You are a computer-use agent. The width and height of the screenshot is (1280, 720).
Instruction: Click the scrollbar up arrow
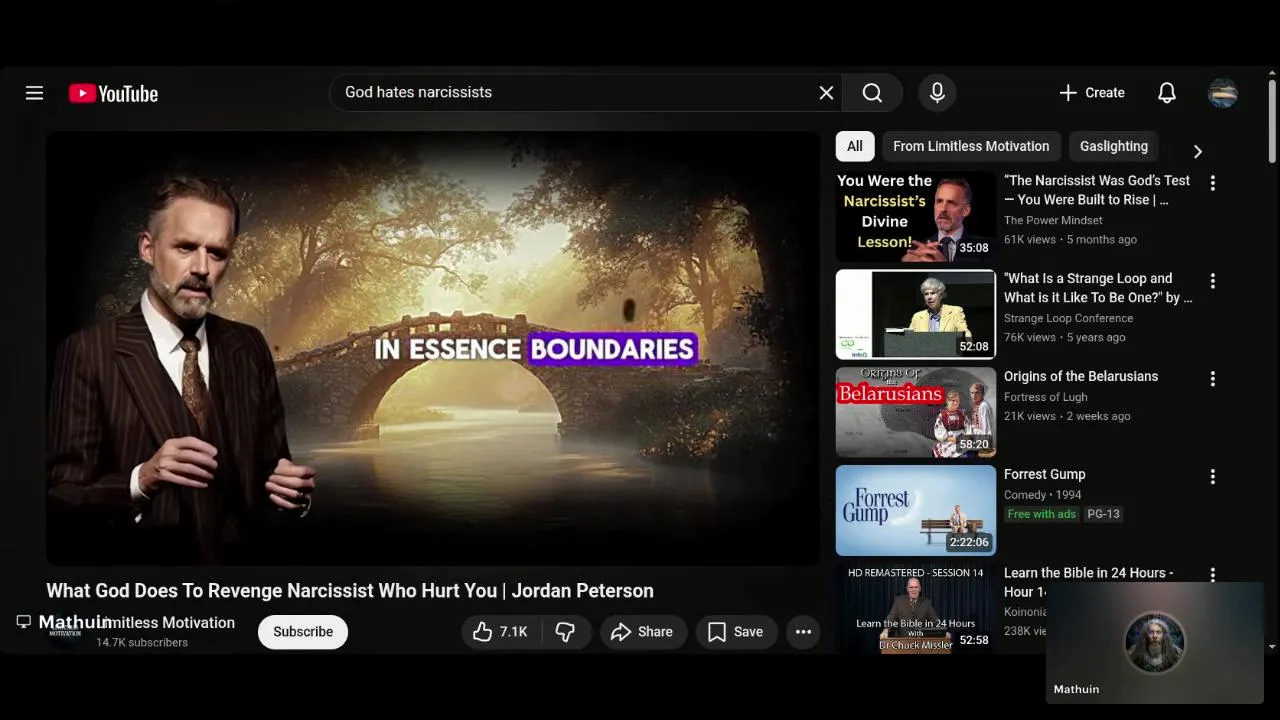click(x=1272, y=71)
